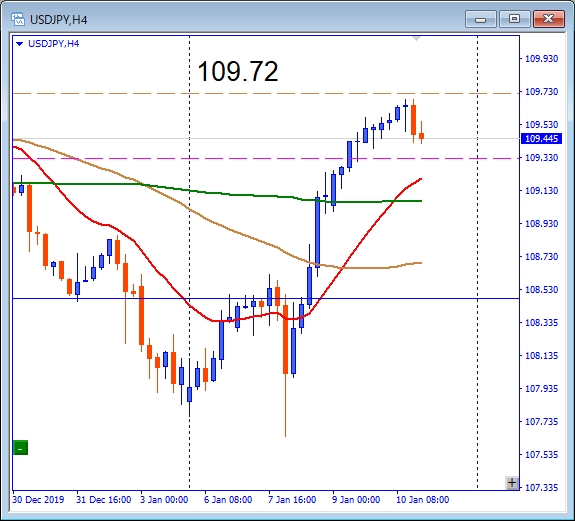Screen dimensions: 575x521
Task: Click the current price label 109.445
Action: (x=541, y=139)
